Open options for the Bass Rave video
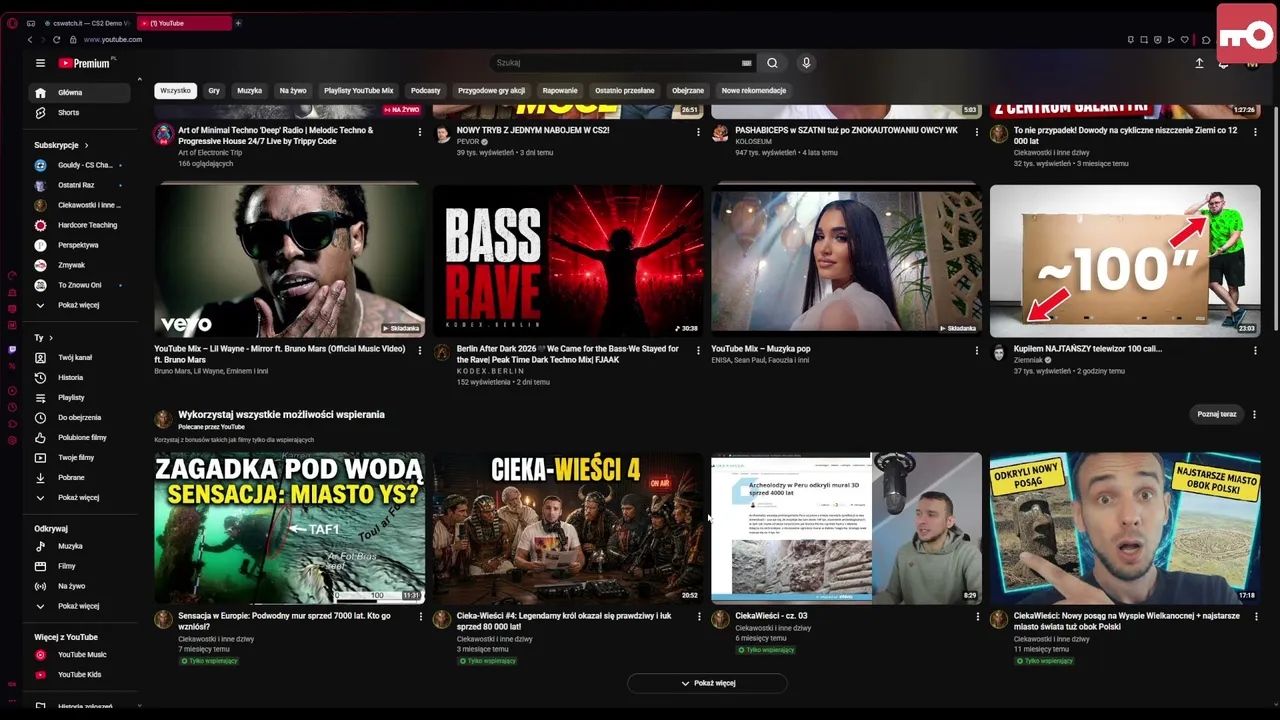The height and width of the screenshot is (720, 1280). (698, 351)
